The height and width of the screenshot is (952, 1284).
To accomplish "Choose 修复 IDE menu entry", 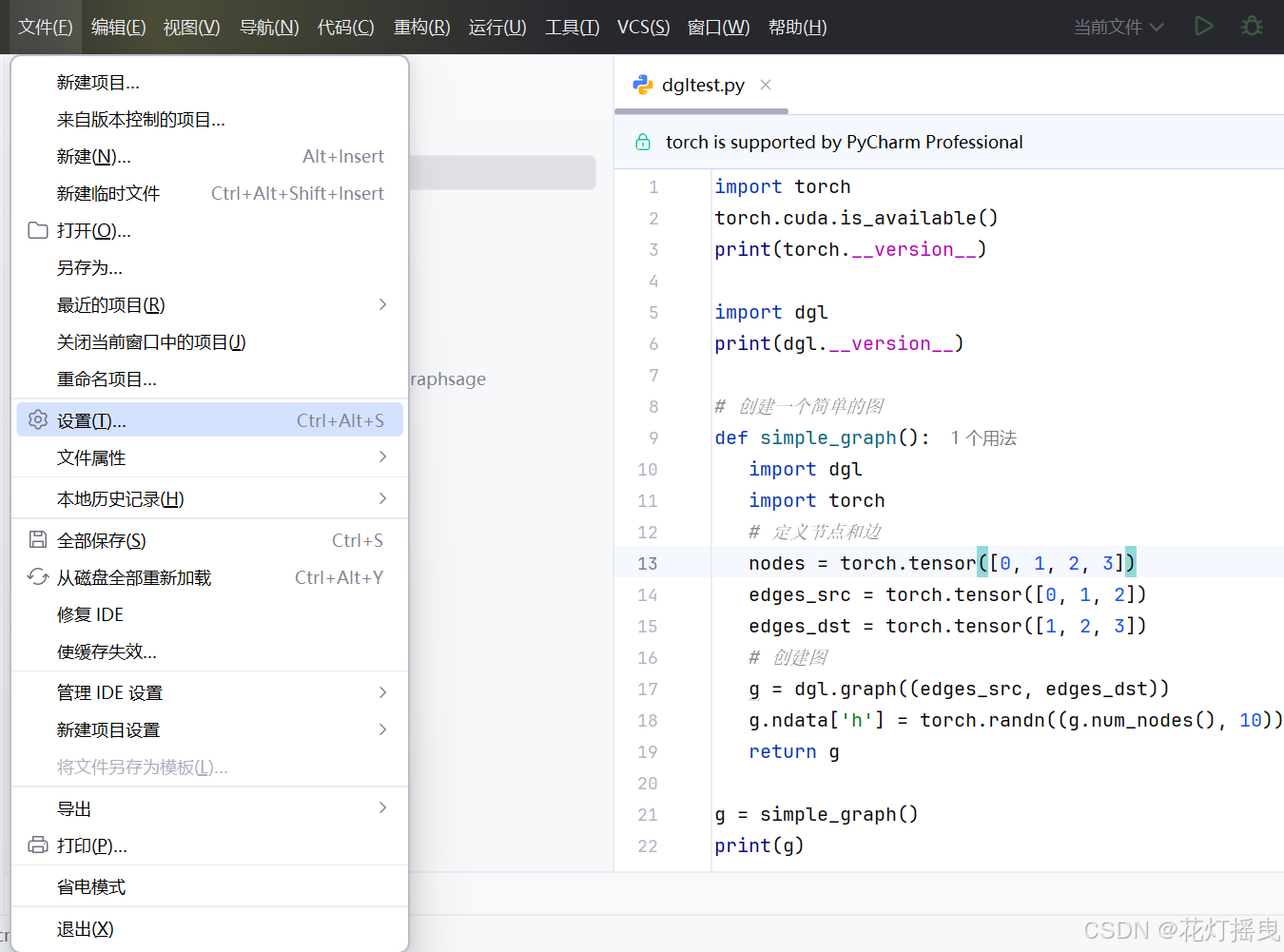I will (210, 614).
